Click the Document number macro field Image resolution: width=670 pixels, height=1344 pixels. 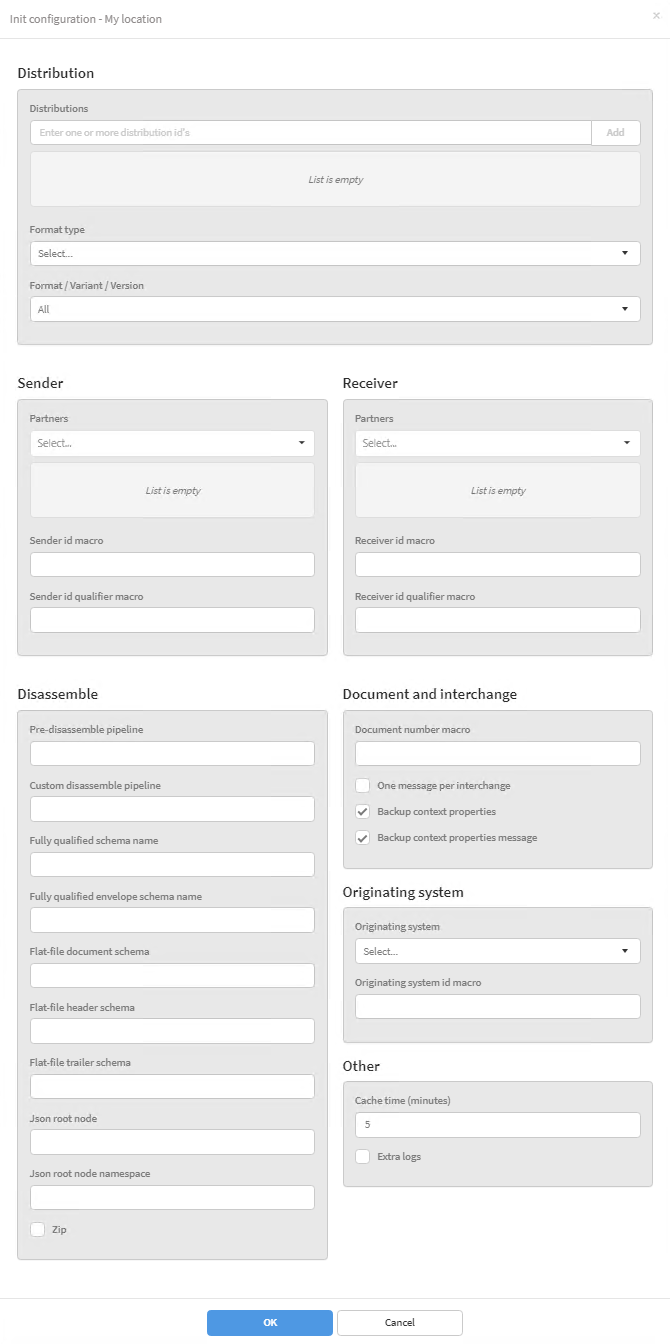(x=497, y=754)
